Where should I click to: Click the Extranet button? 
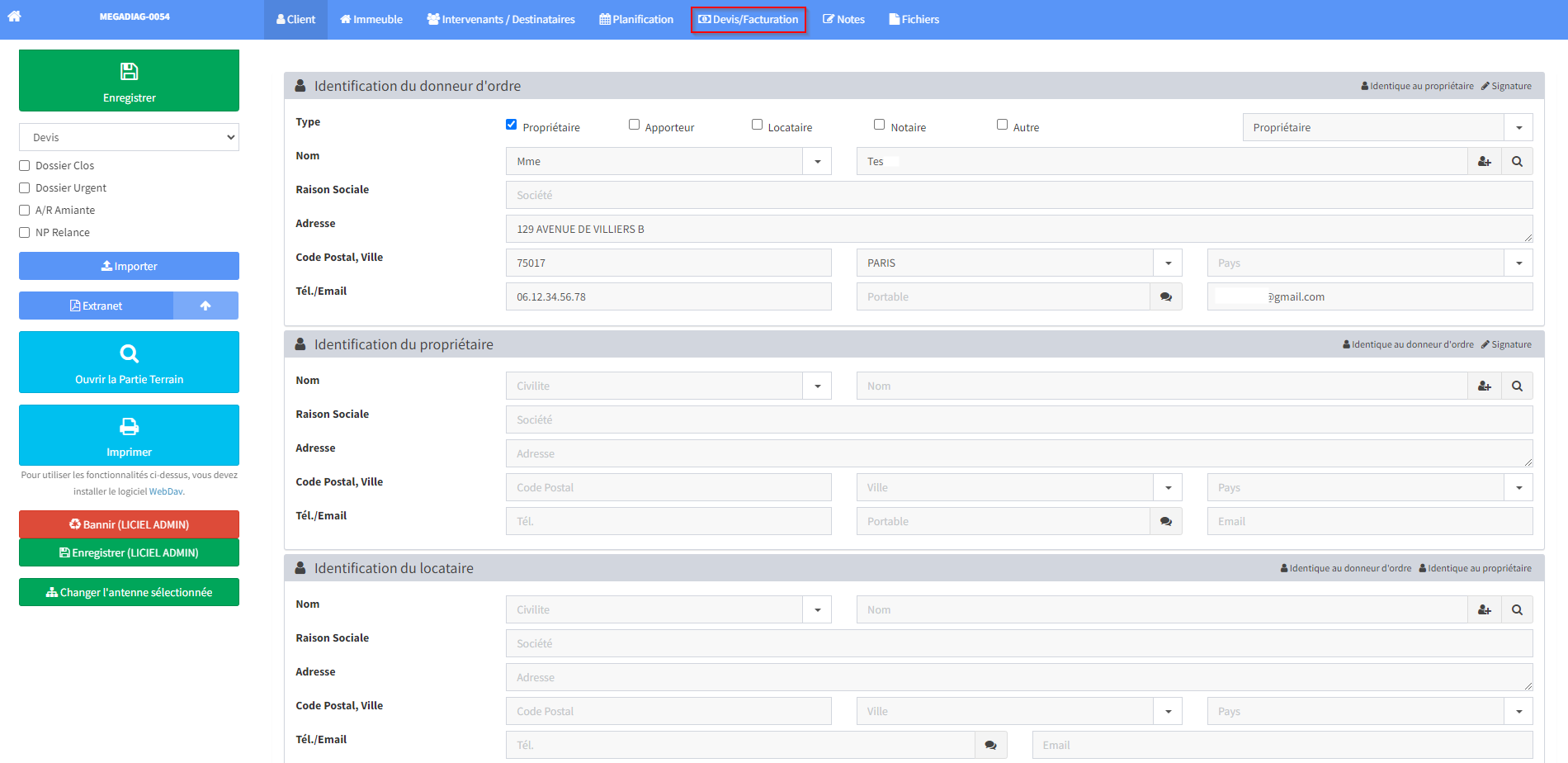tap(96, 306)
